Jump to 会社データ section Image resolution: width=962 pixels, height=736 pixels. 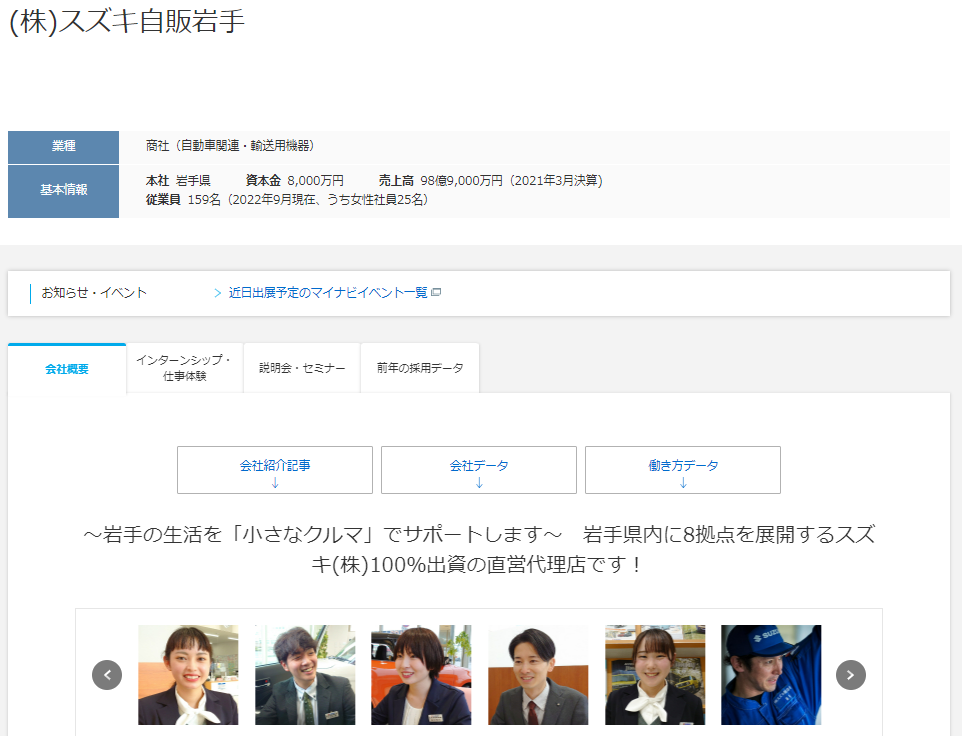pyautogui.click(x=479, y=470)
